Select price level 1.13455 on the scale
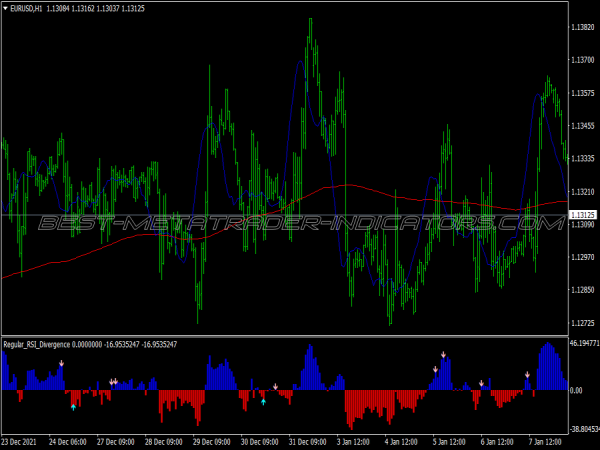Image resolution: width=600 pixels, height=450 pixels. click(583, 126)
